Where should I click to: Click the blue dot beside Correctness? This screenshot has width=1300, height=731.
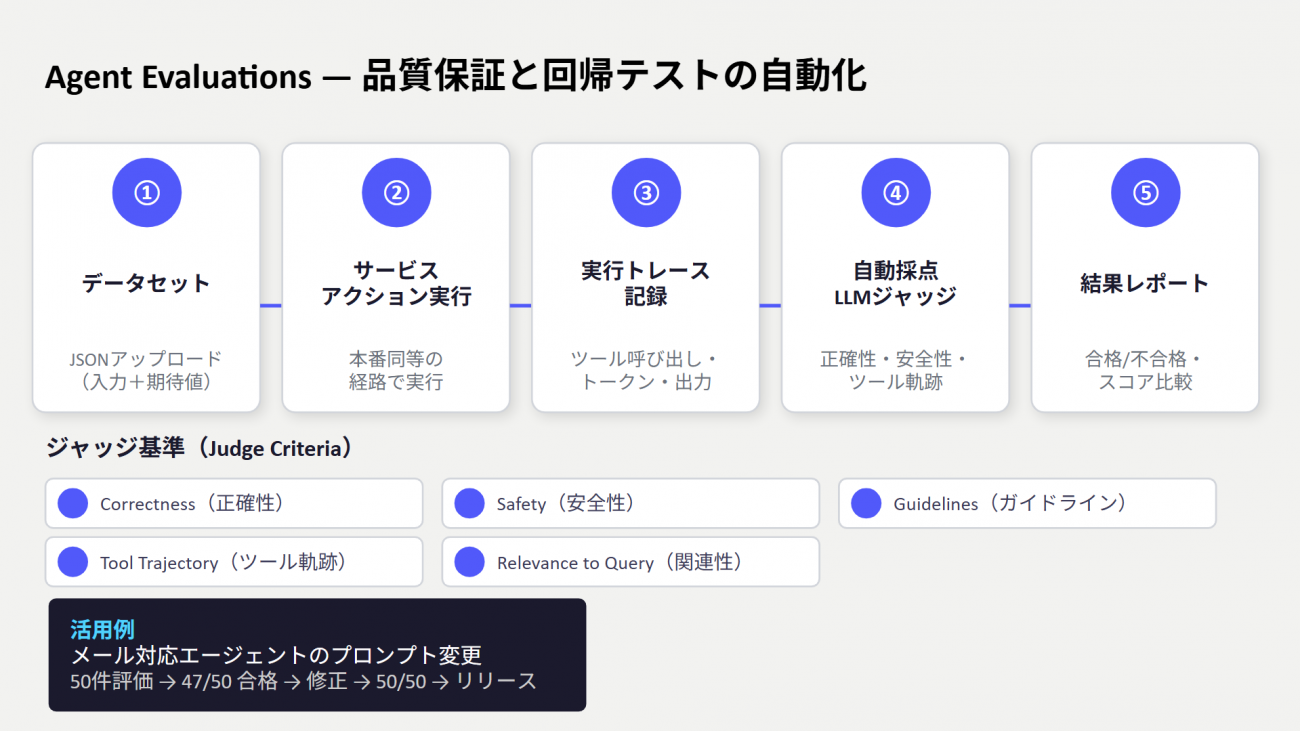click(73, 503)
